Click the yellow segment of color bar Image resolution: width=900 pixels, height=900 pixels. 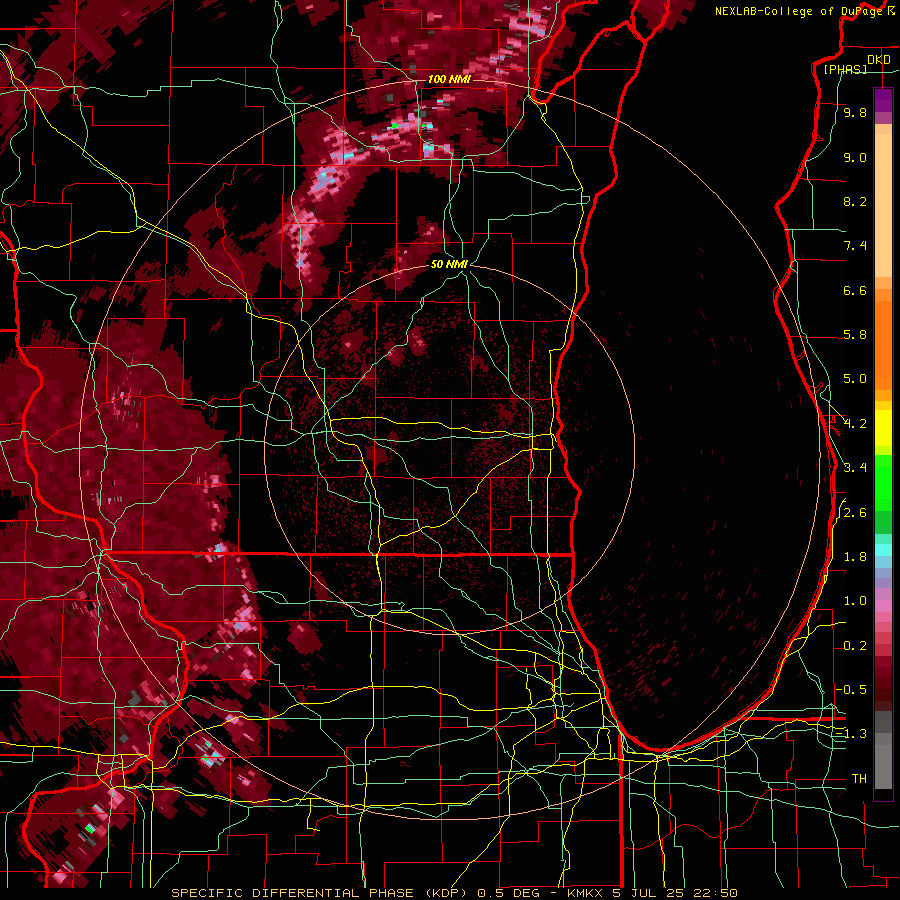(883, 428)
